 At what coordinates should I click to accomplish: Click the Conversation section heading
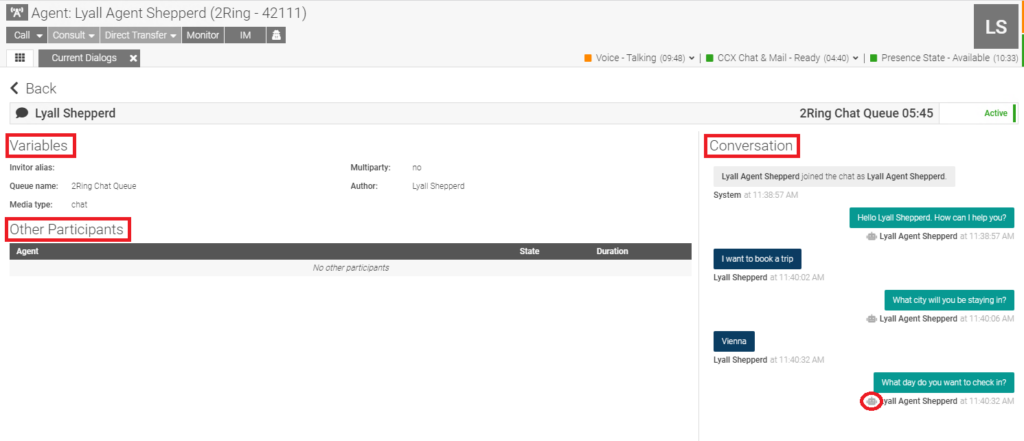click(x=752, y=146)
